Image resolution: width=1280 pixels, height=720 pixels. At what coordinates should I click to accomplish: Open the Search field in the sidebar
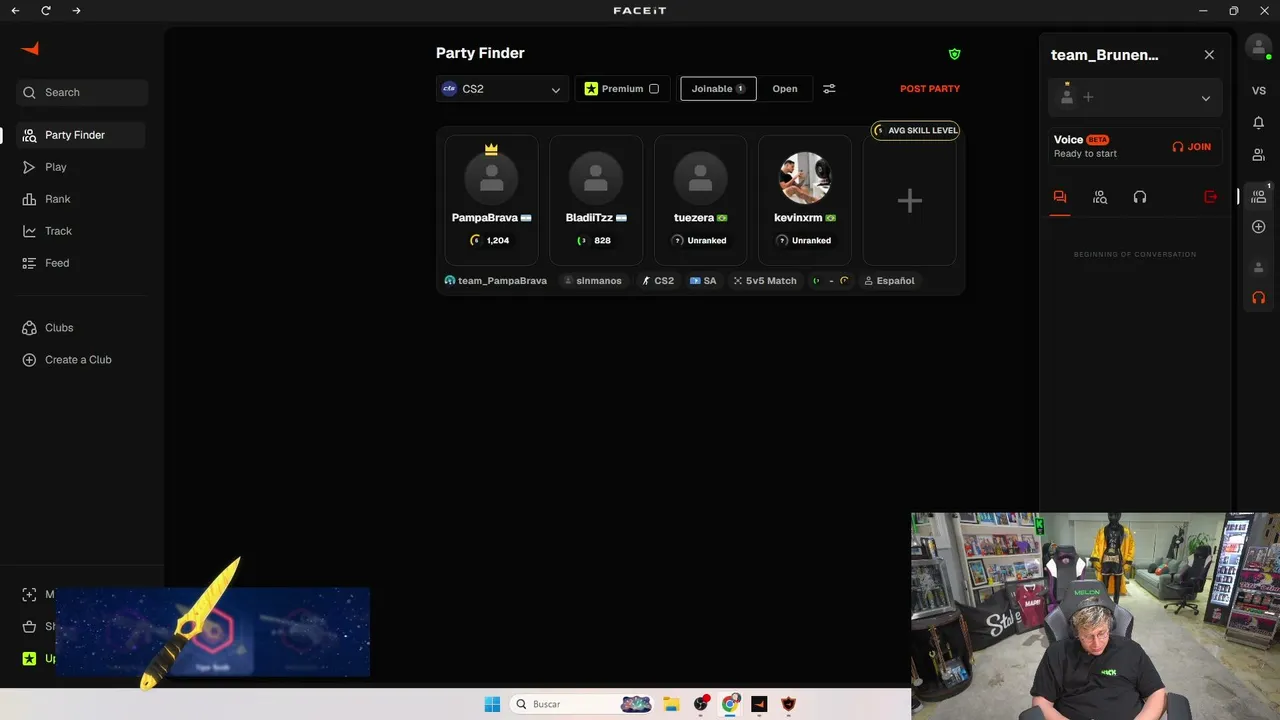pos(82,93)
